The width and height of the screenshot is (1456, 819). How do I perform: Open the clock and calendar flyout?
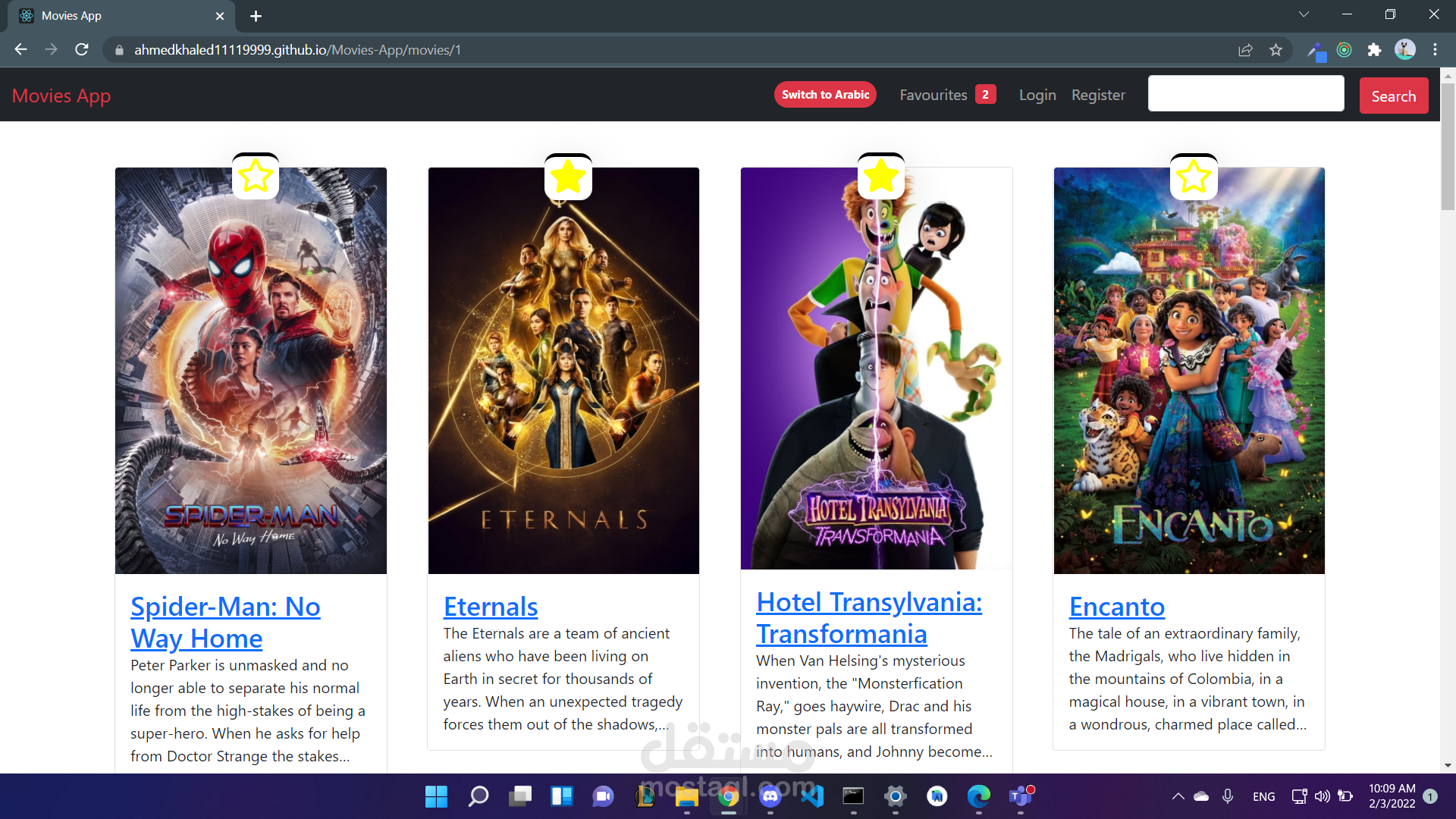click(1392, 796)
